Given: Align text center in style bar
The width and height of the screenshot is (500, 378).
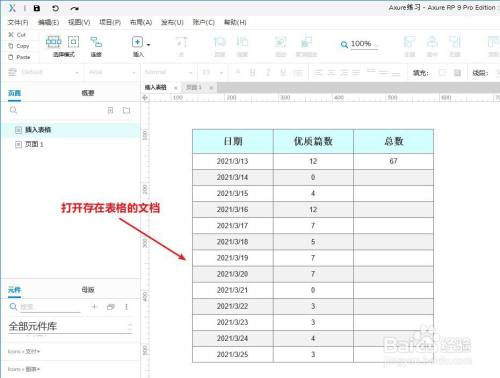Looking at the screenshot, I should (x=331, y=72).
